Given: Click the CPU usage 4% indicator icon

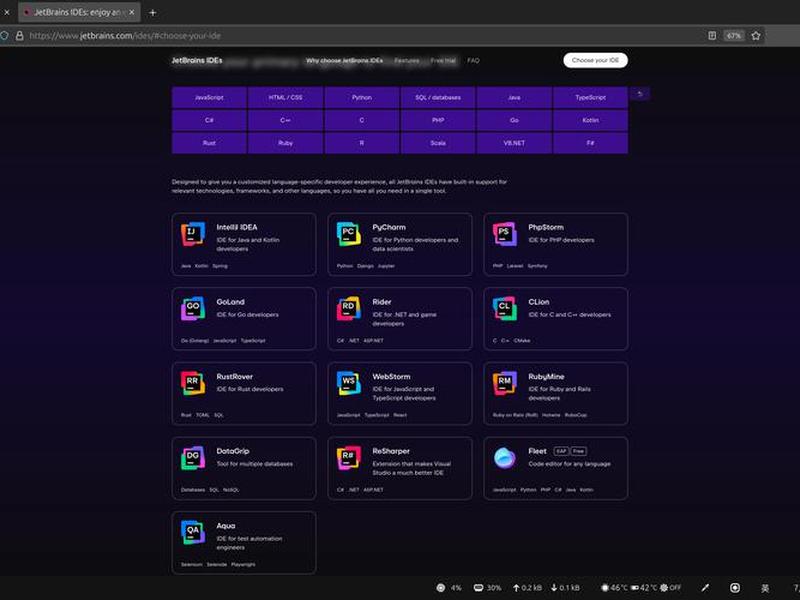Looking at the screenshot, I should (441, 588).
